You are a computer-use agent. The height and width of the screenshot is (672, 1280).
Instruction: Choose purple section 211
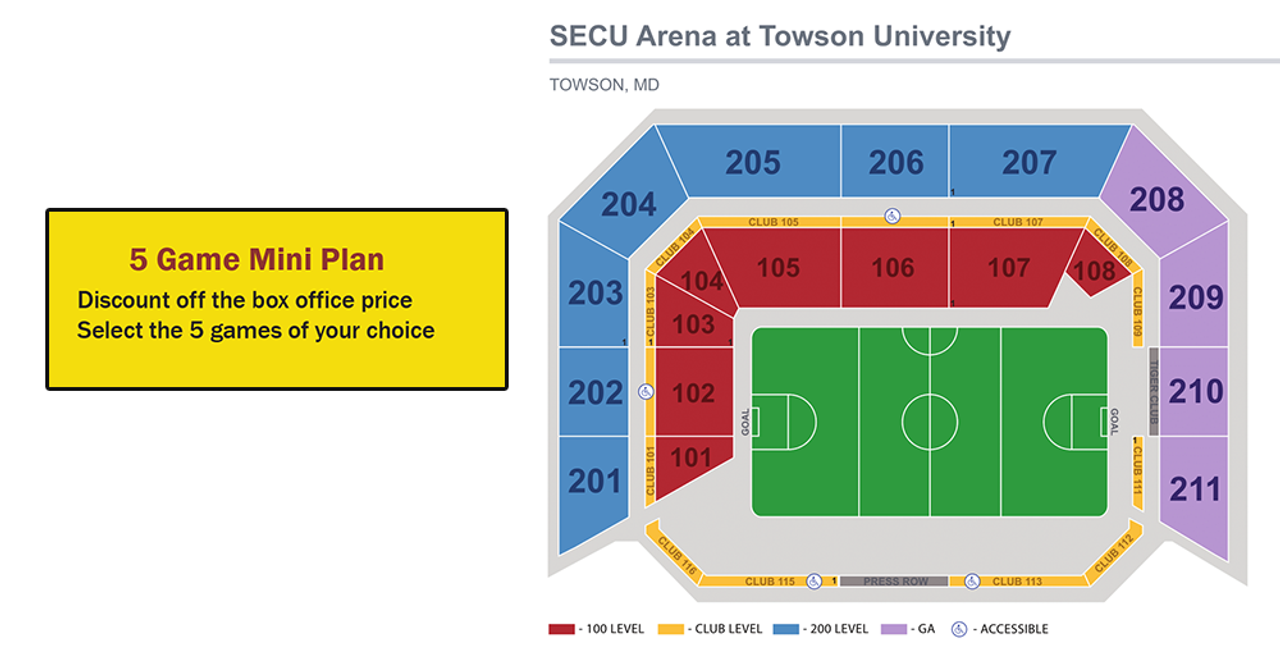pos(1194,490)
